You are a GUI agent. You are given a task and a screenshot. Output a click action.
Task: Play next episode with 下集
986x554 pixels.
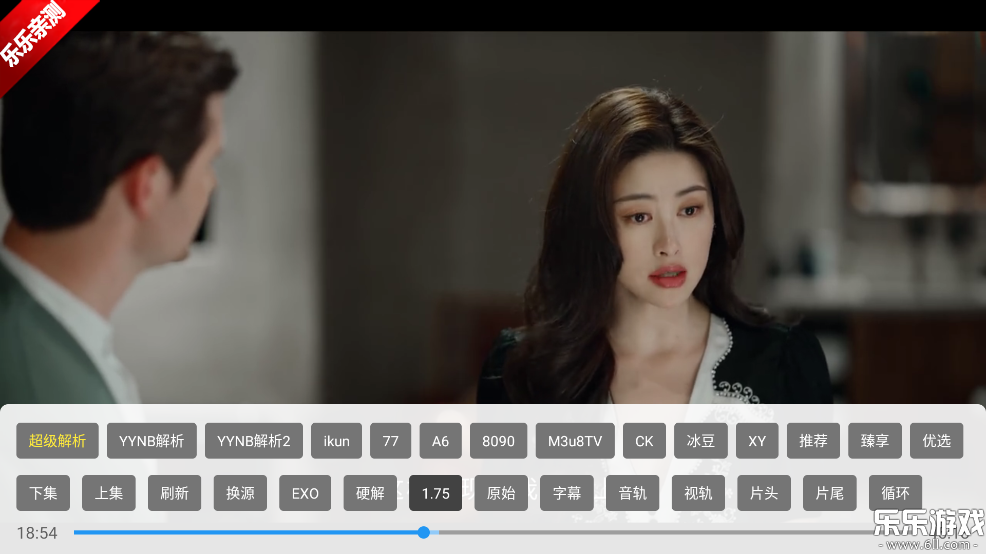point(43,493)
